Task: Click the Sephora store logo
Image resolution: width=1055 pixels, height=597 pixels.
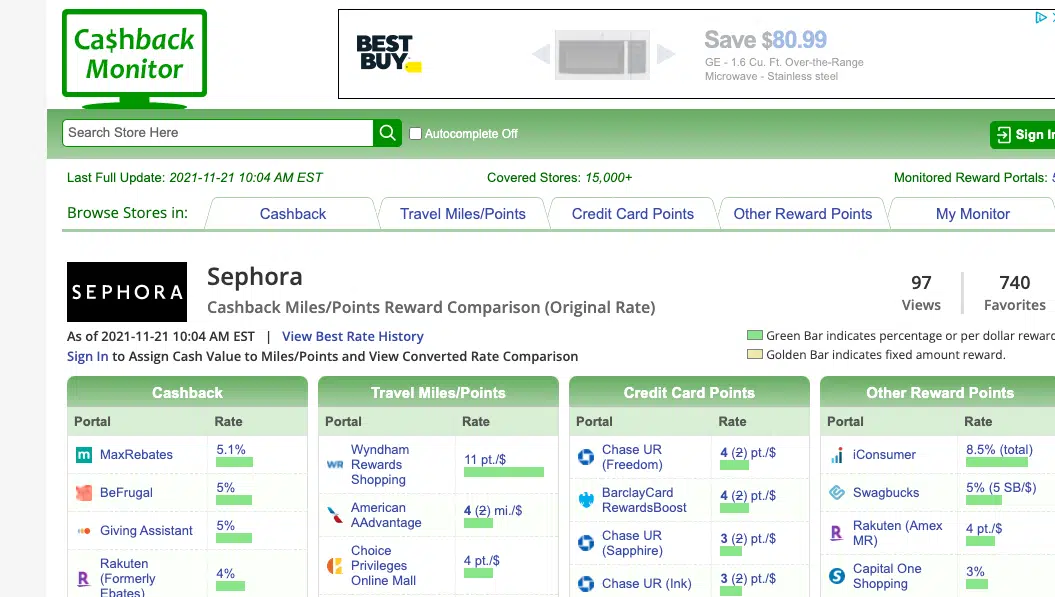Action: click(x=127, y=292)
